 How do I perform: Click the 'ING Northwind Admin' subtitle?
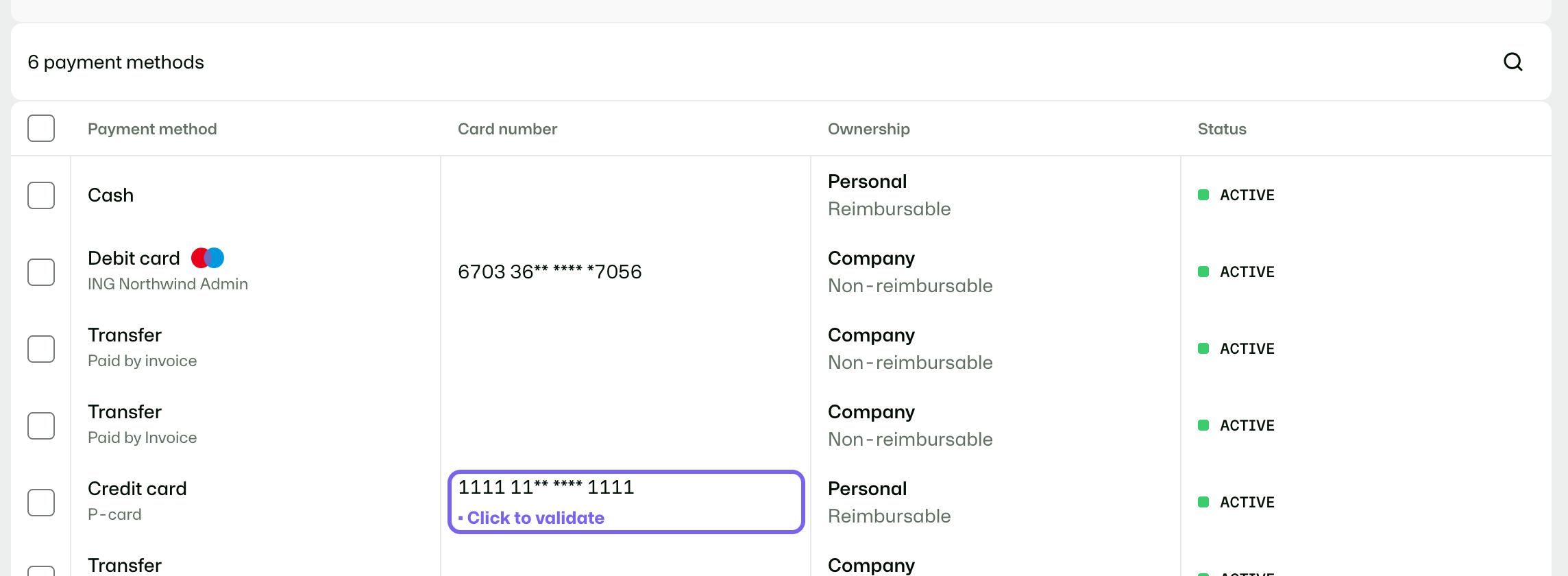pos(168,284)
